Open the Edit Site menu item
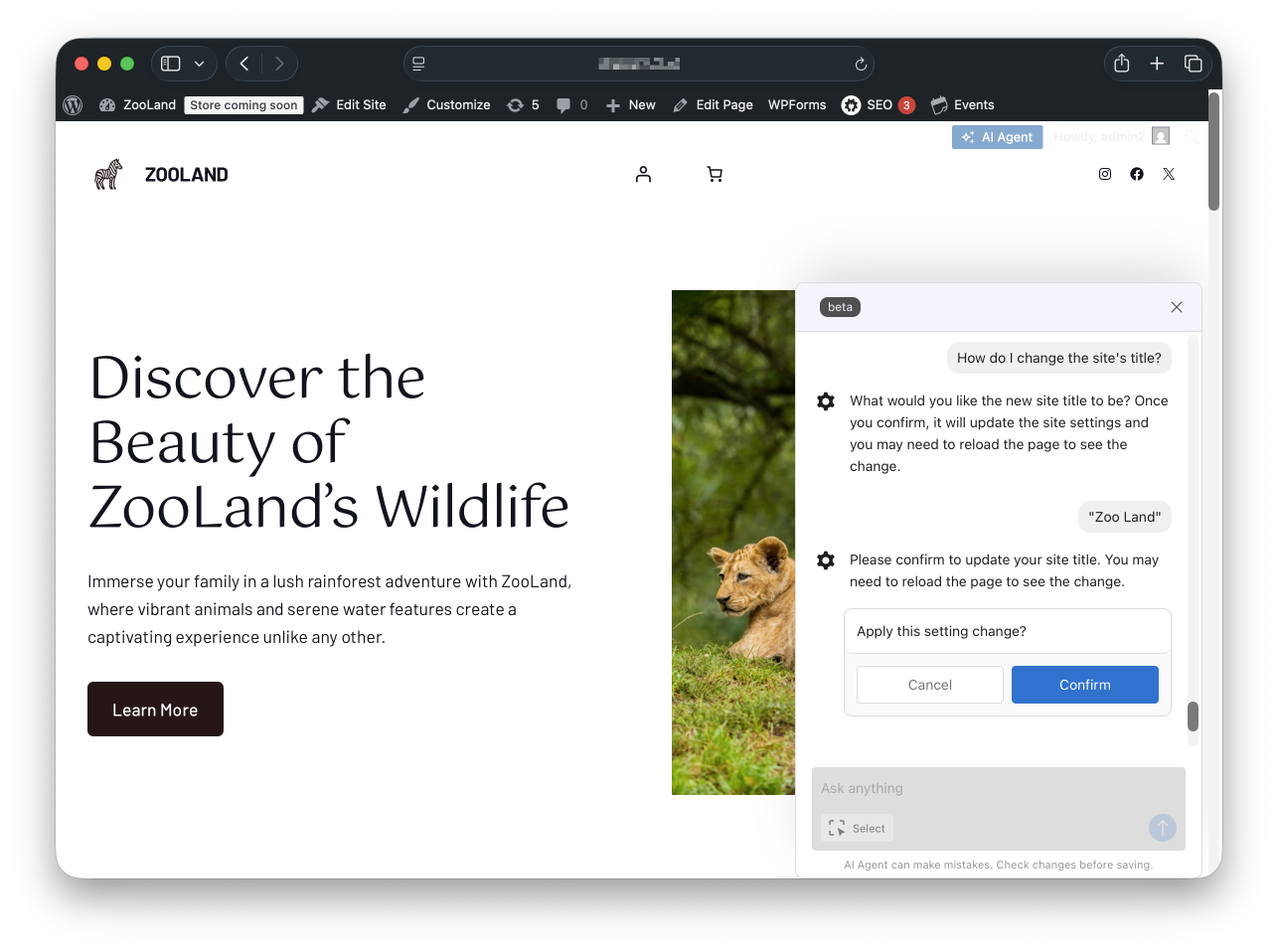The height and width of the screenshot is (952, 1278). coord(349,105)
